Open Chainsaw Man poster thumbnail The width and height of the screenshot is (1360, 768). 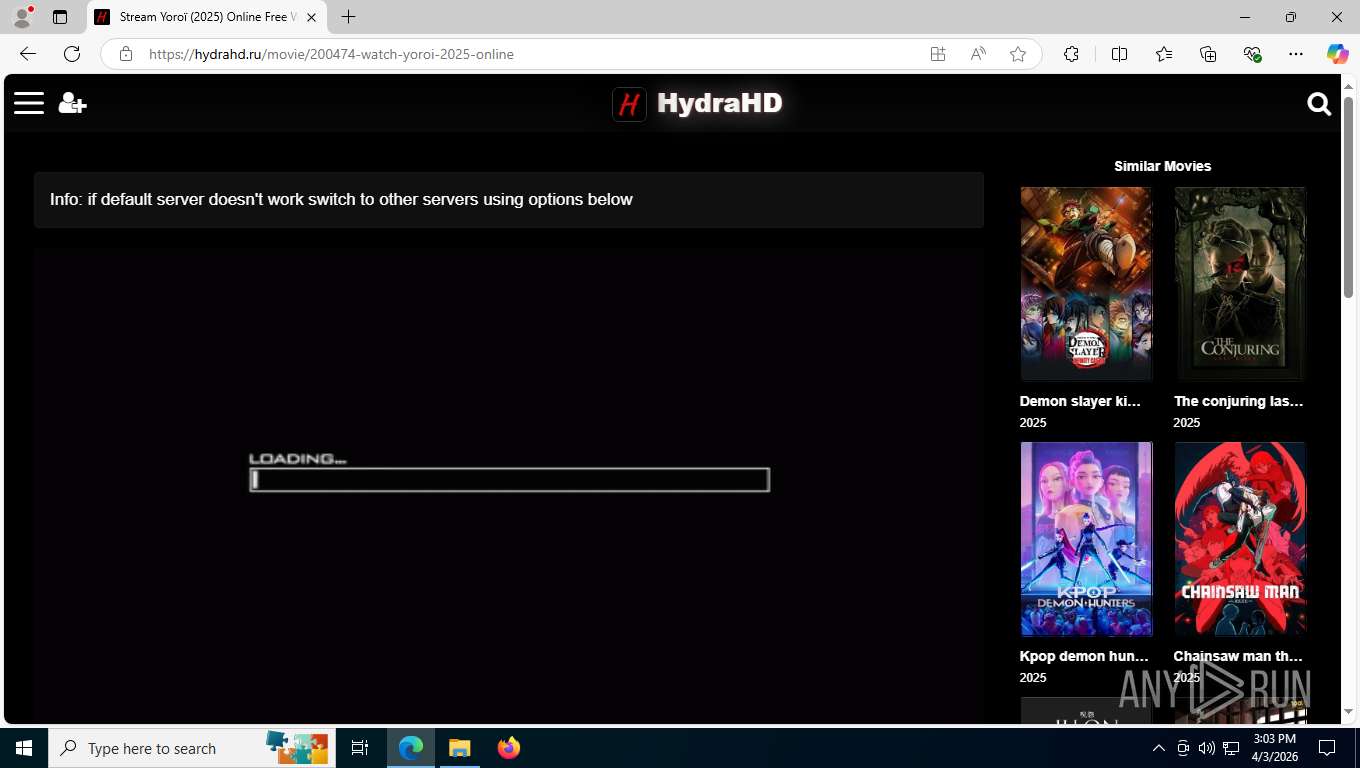(1240, 539)
